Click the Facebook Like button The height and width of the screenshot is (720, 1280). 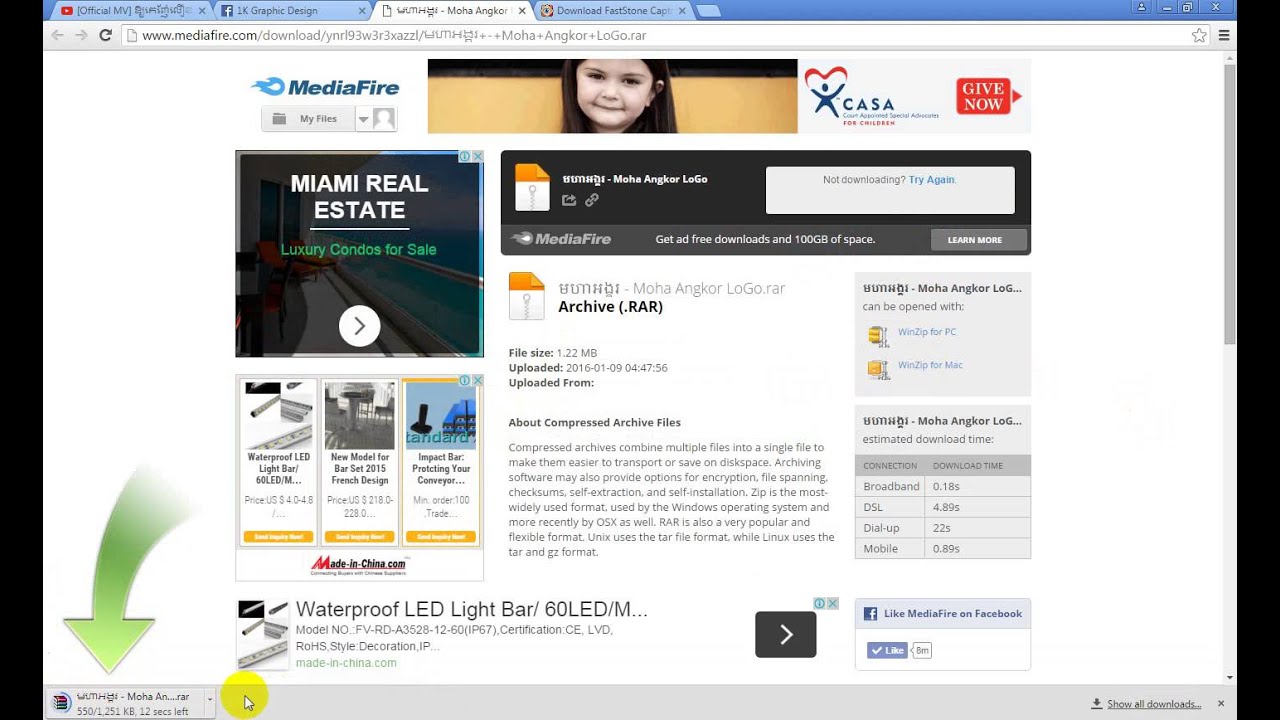(x=886, y=650)
